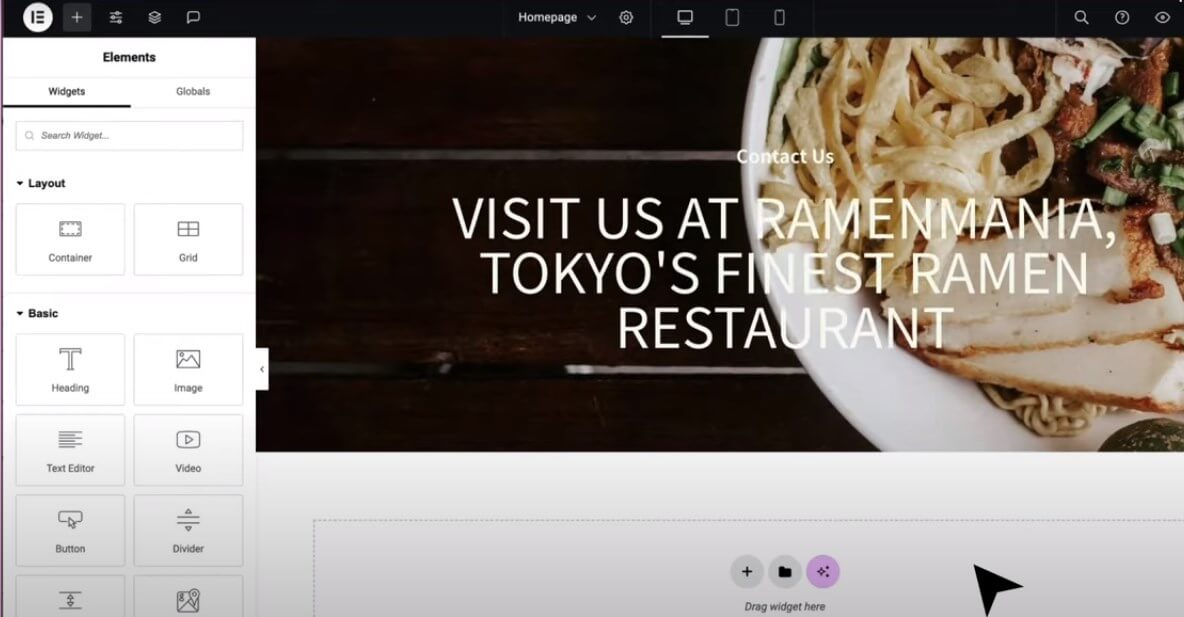Screen dimensions: 1184x617
Task: Switch to the Globals tab
Action: [193, 91]
